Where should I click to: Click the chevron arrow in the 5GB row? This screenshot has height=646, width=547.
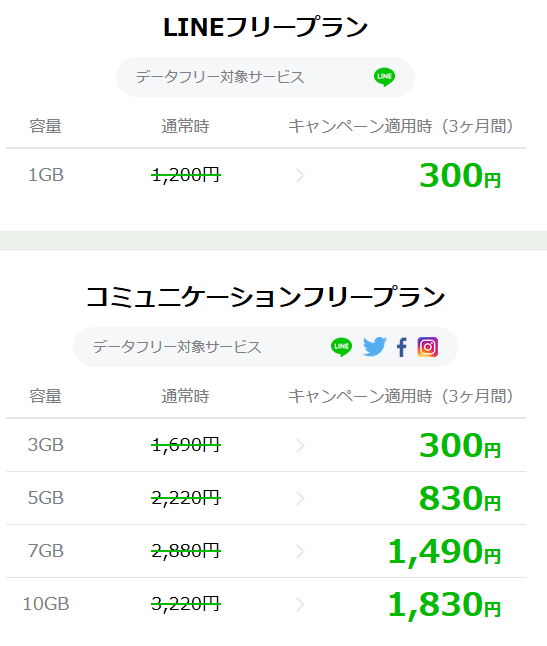point(300,499)
